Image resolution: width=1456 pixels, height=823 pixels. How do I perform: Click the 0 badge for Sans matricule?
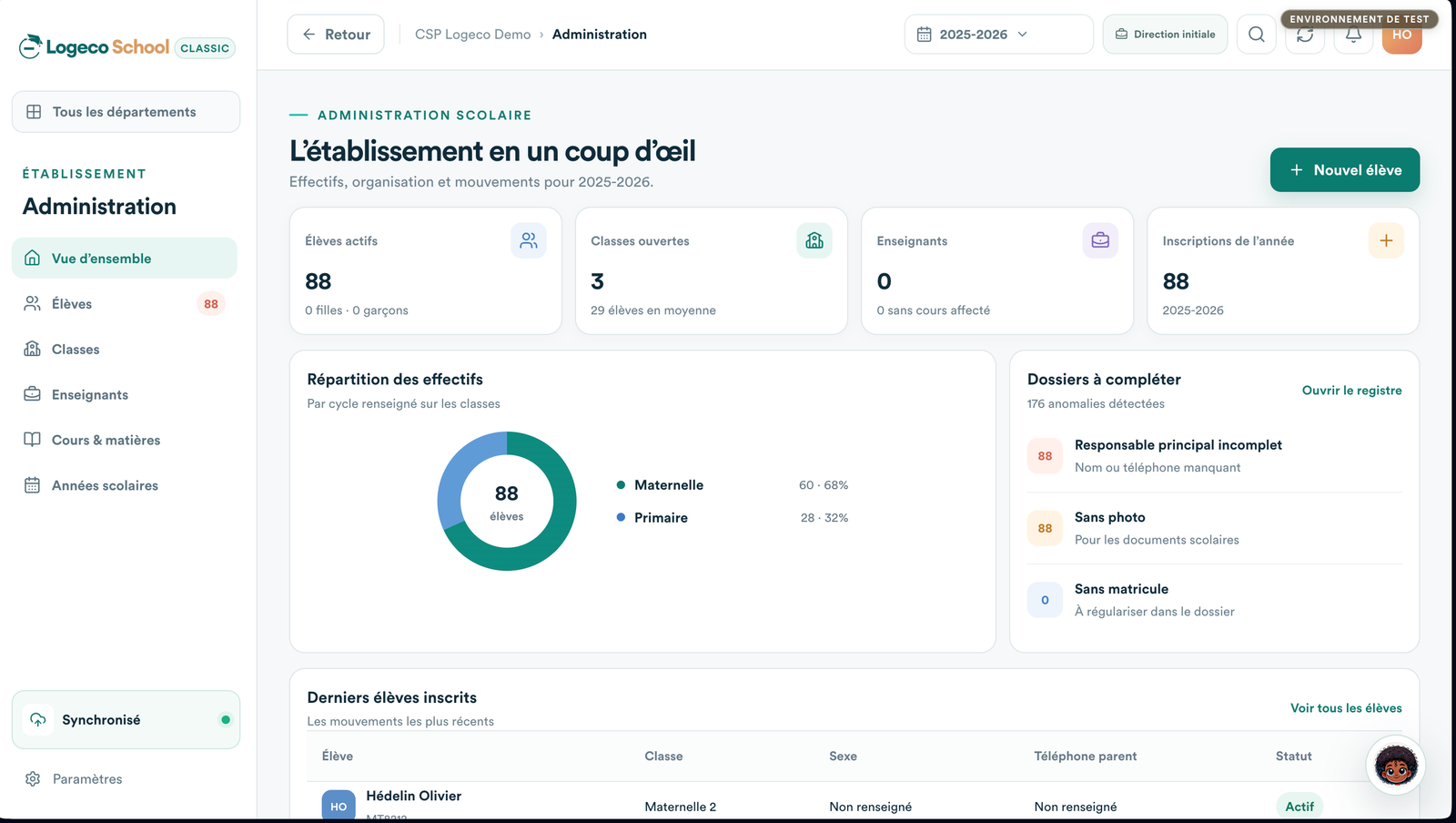1045,600
